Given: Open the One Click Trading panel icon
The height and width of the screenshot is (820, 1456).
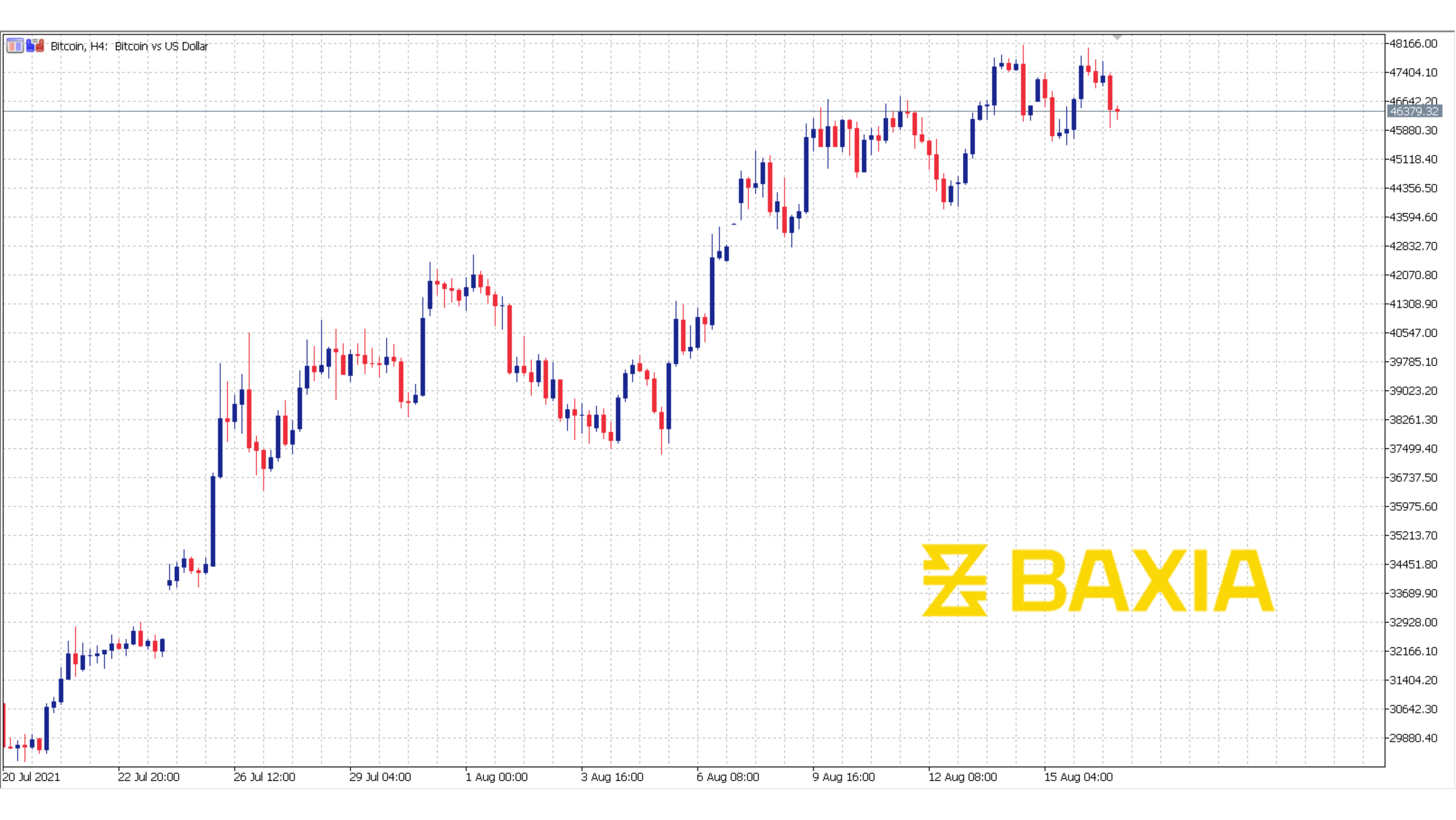Looking at the screenshot, I should [35, 46].
